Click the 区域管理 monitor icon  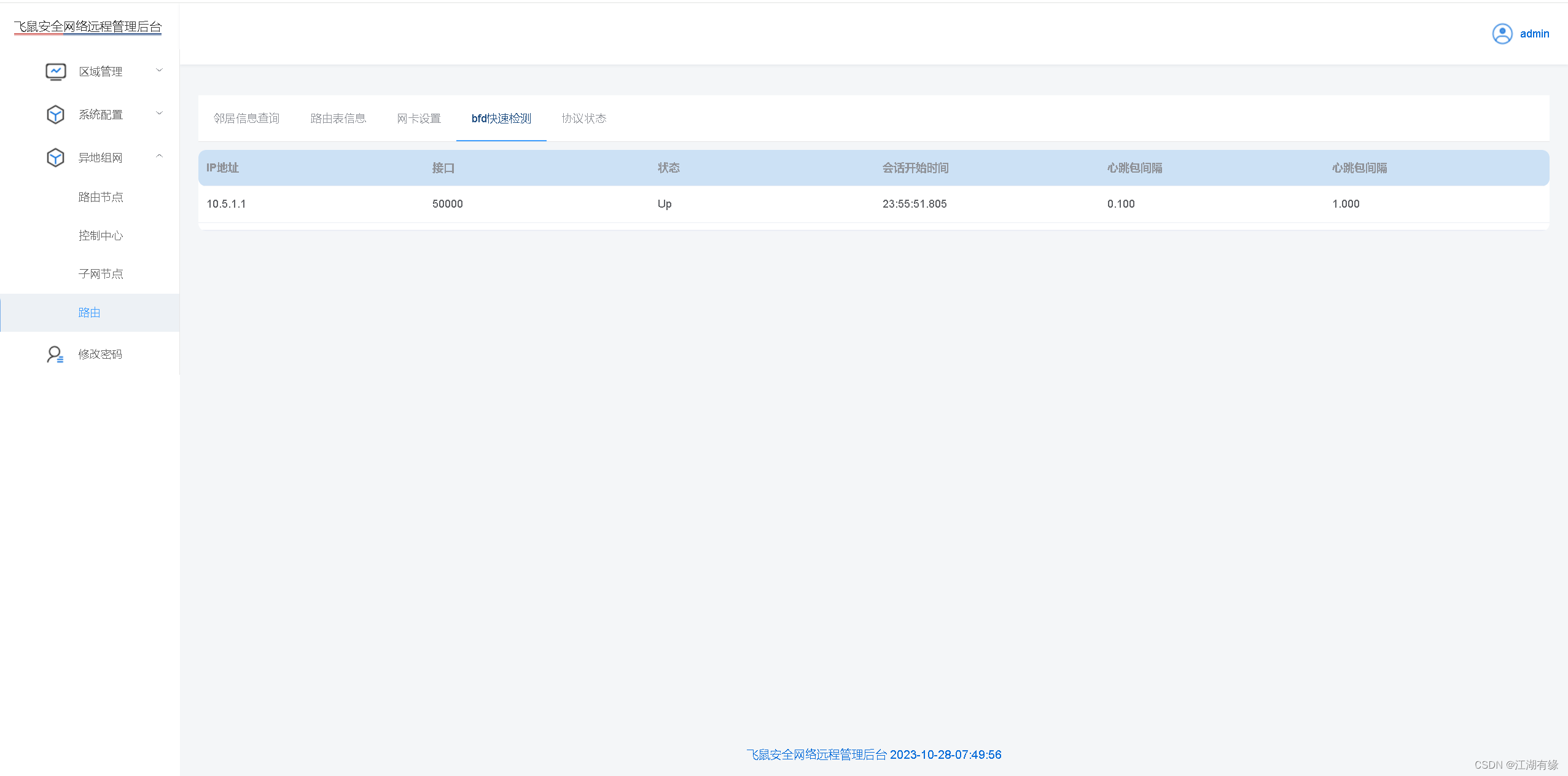(55, 72)
